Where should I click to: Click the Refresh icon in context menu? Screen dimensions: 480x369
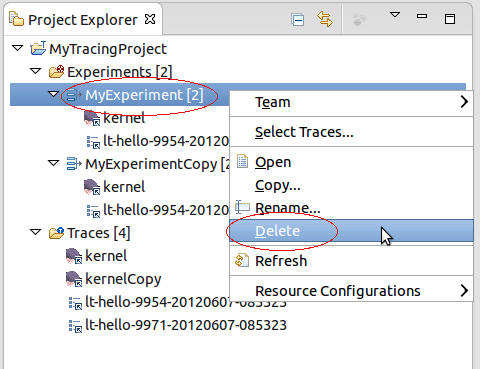242,260
